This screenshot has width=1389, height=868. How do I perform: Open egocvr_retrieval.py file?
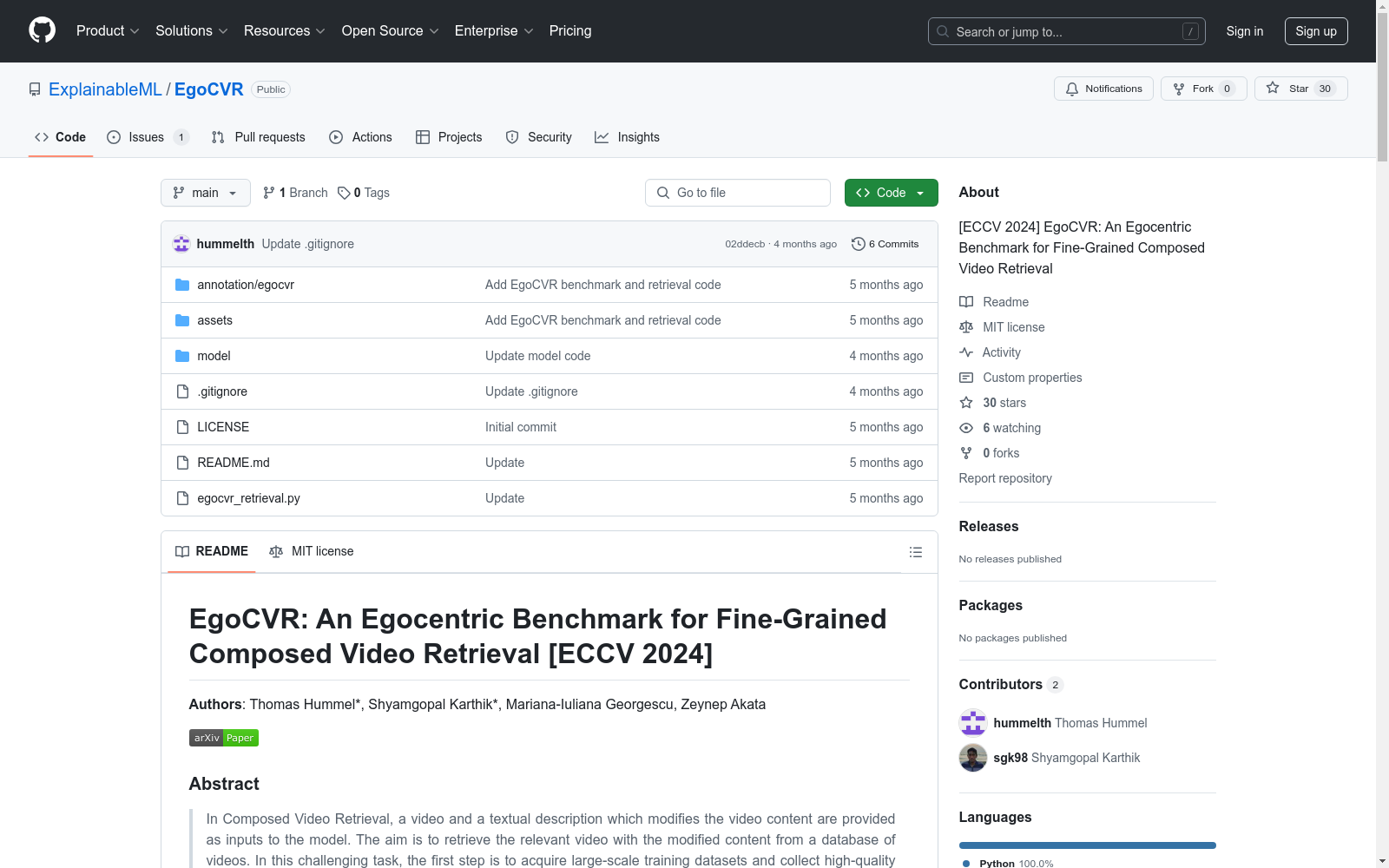point(248,498)
